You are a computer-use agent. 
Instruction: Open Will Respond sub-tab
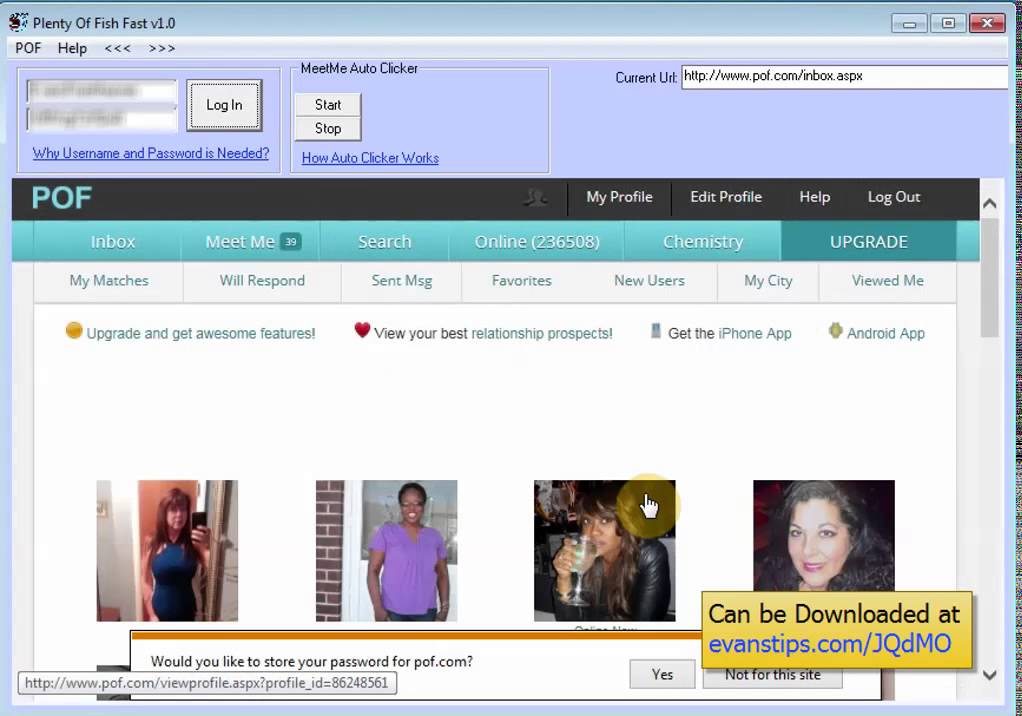pyautogui.click(x=262, y=281)
